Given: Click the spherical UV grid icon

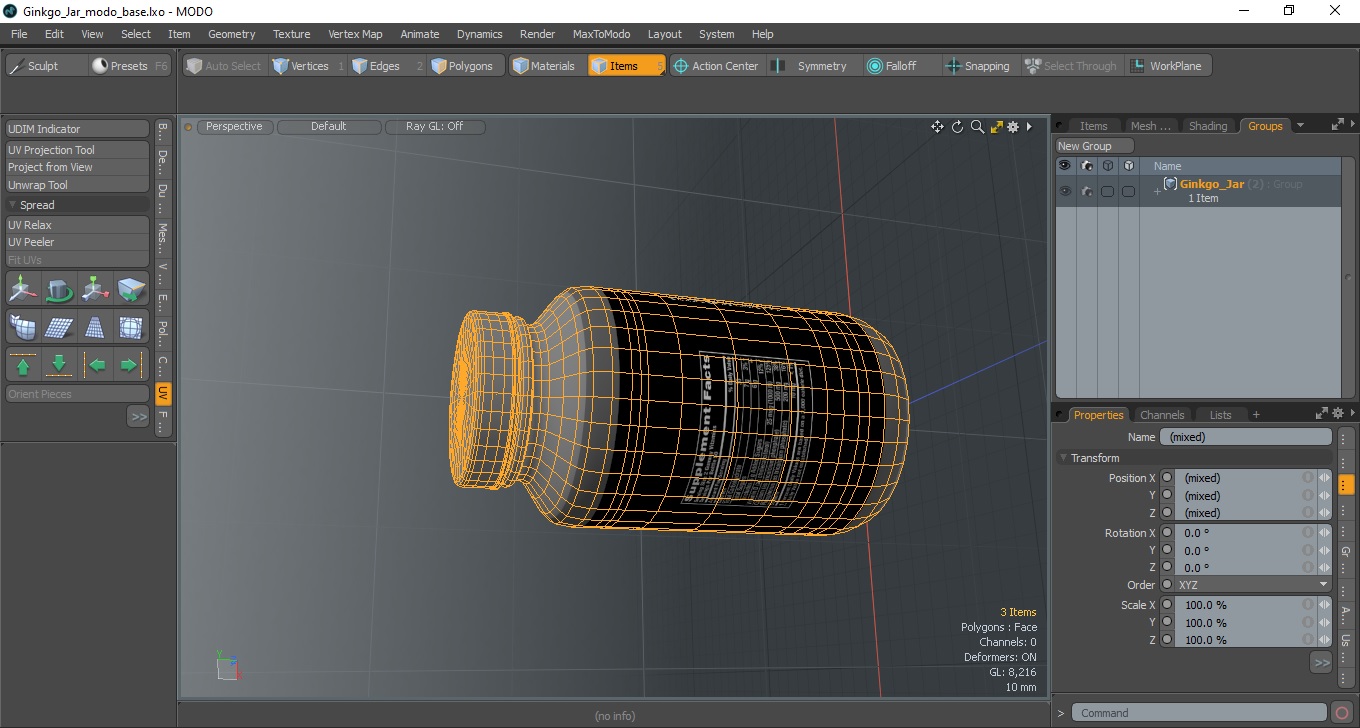Looking at the screenshot, I should coord(131,327).
